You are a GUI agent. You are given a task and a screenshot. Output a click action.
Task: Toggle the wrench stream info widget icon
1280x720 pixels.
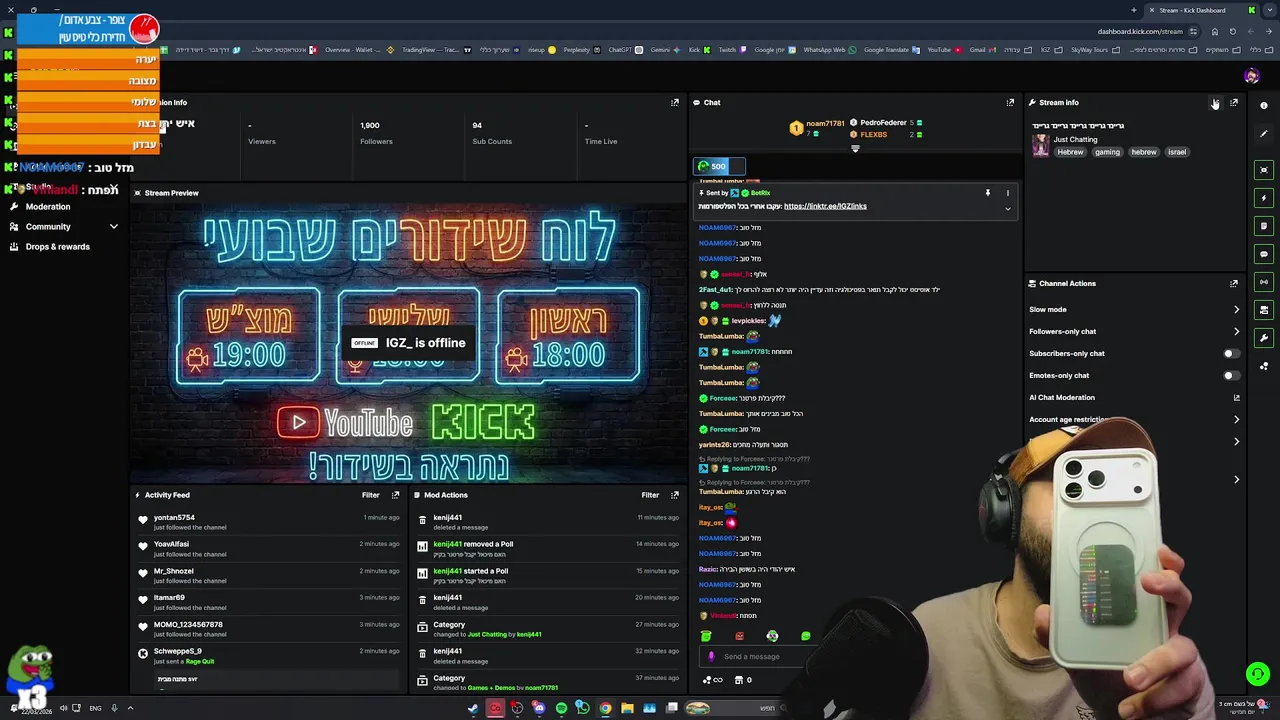coord(1264,338)
